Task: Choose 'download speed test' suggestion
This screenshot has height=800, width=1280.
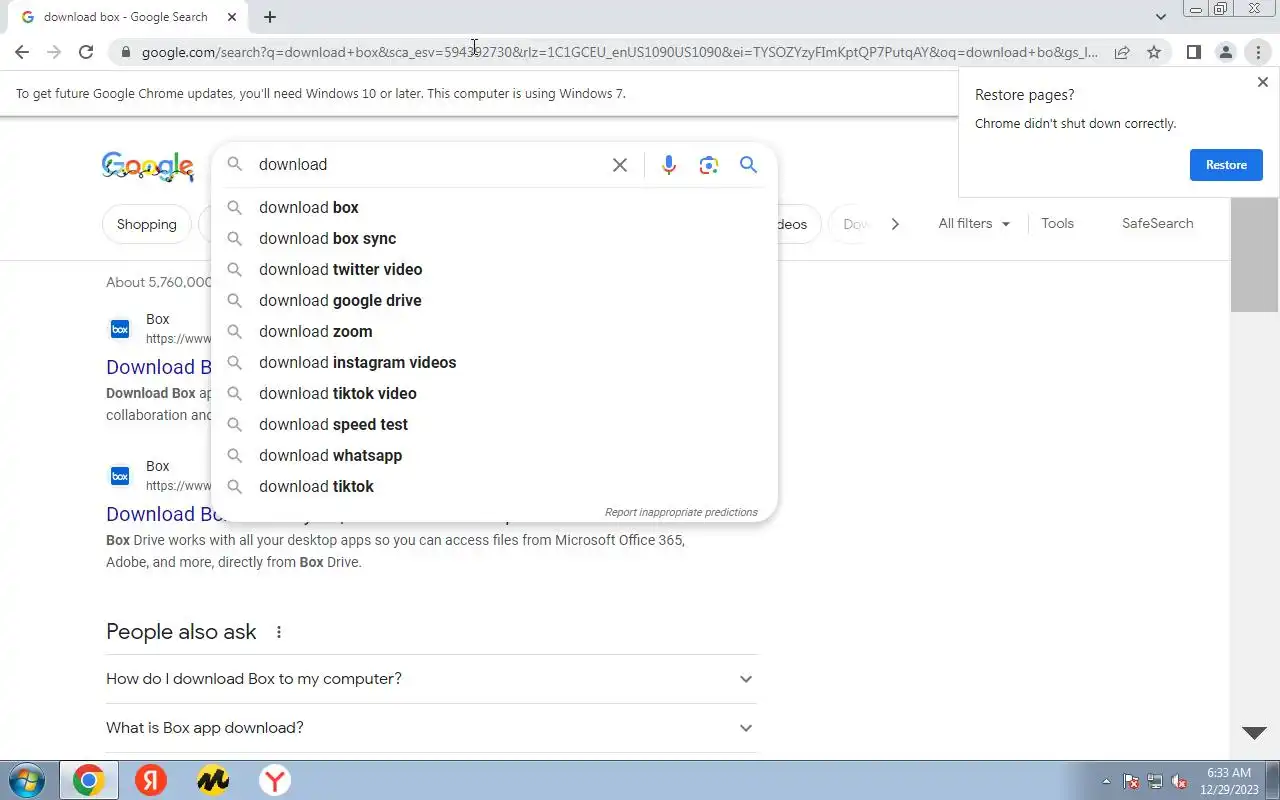Action: point(494,424)
